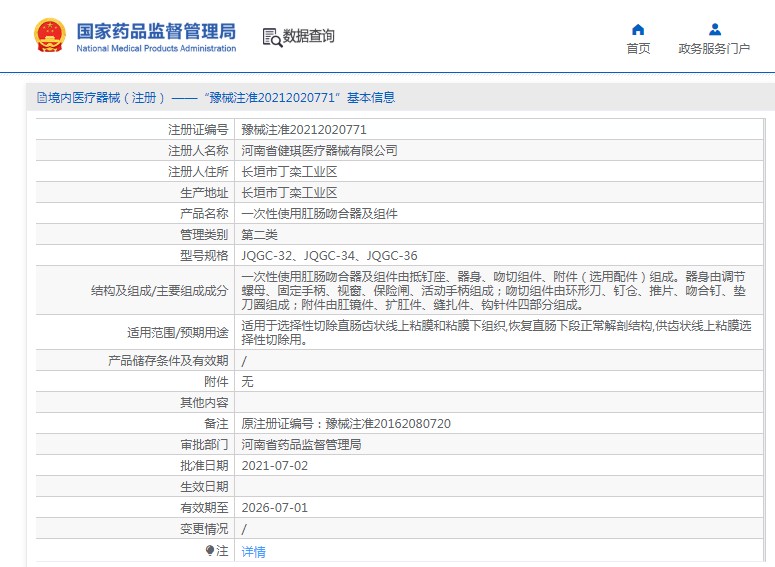Click National Medical Products Administration text
Image resolution: width=775 pixels, height=567 pixels.
(x=156, y=48)
